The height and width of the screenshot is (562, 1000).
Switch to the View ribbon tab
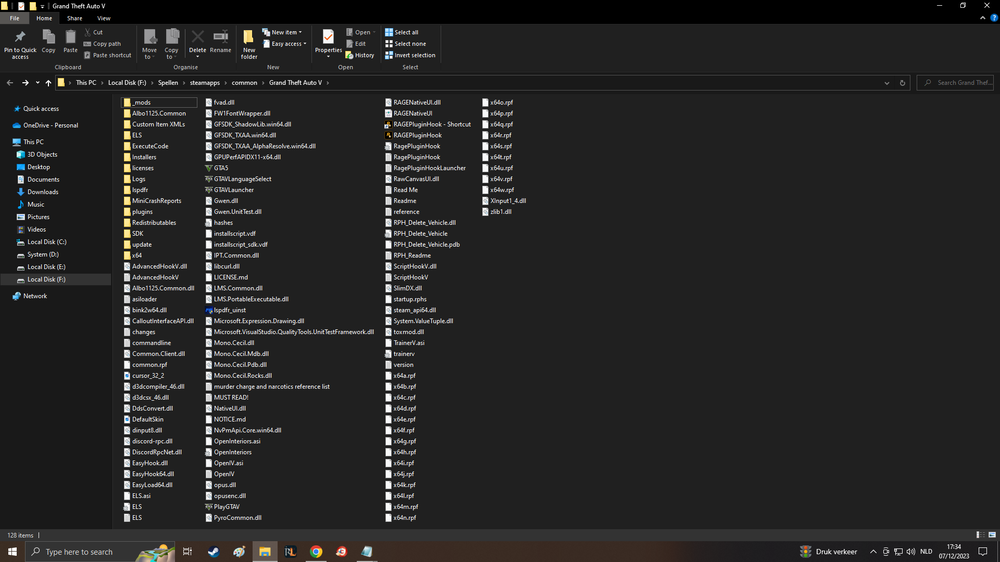(x=103, y=18)
